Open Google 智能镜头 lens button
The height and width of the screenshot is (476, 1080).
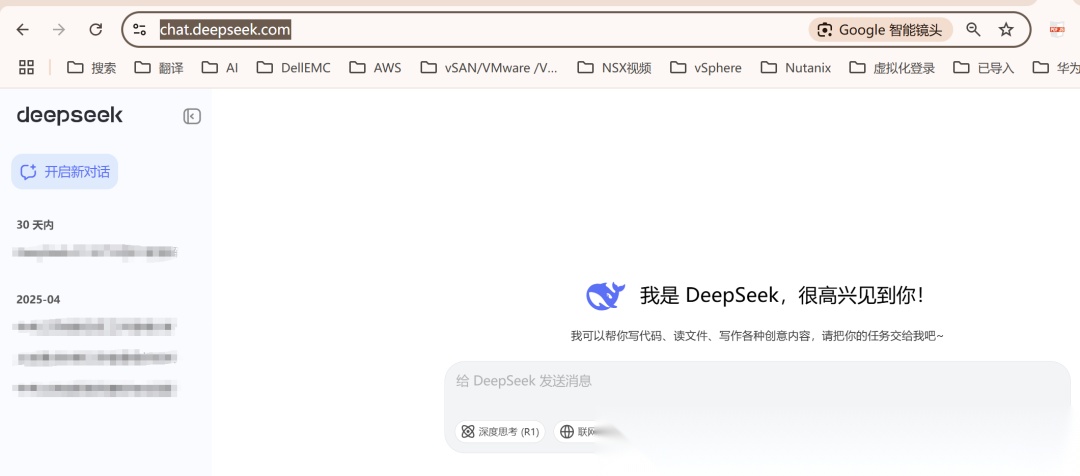tap(880, 30)
